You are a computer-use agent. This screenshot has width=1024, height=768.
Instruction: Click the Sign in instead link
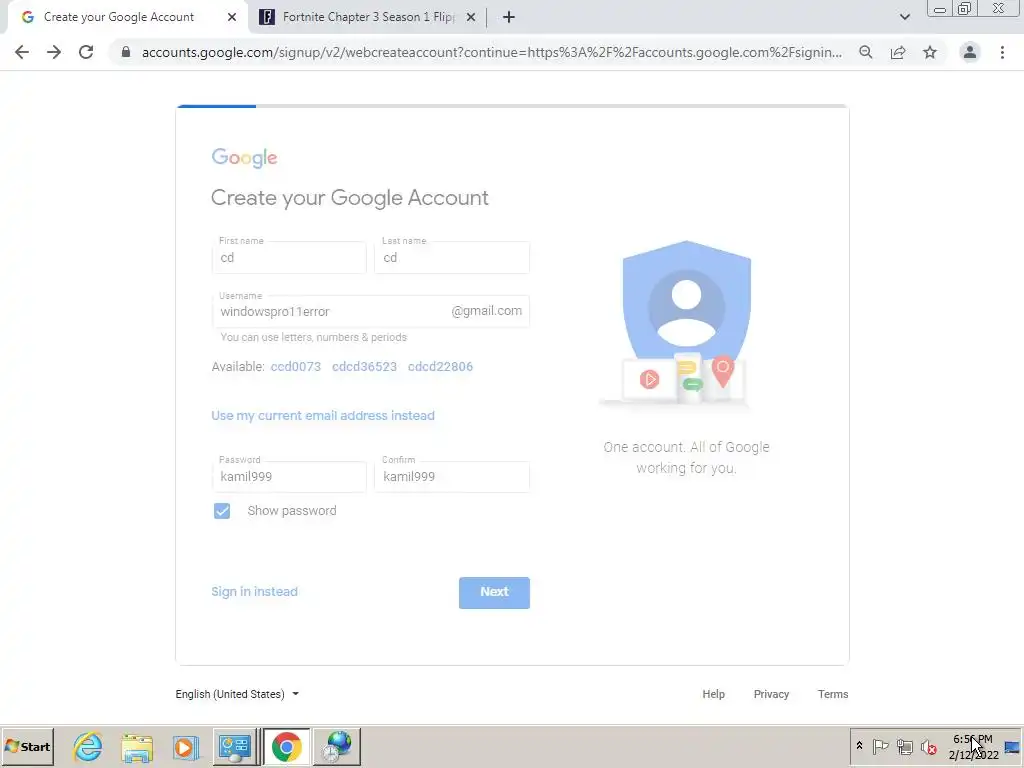click(254, 592)
